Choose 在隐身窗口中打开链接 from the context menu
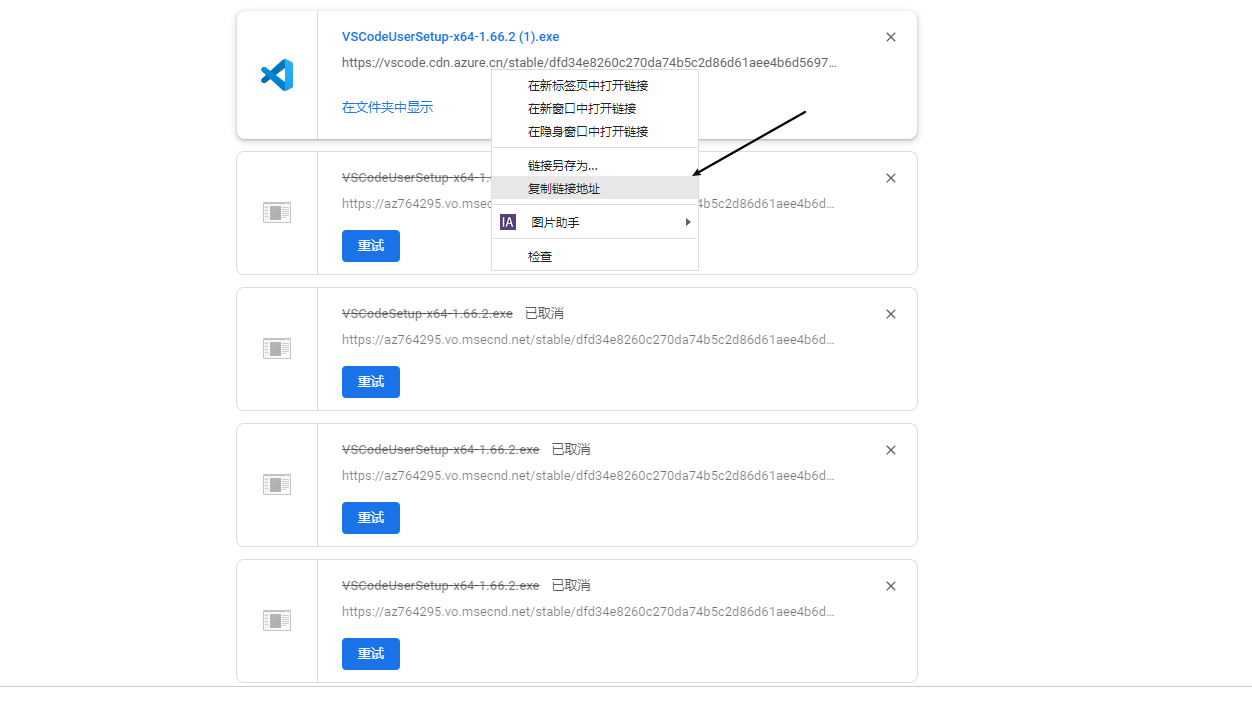This screenshot has height=727, width=1252. [595, 131]
